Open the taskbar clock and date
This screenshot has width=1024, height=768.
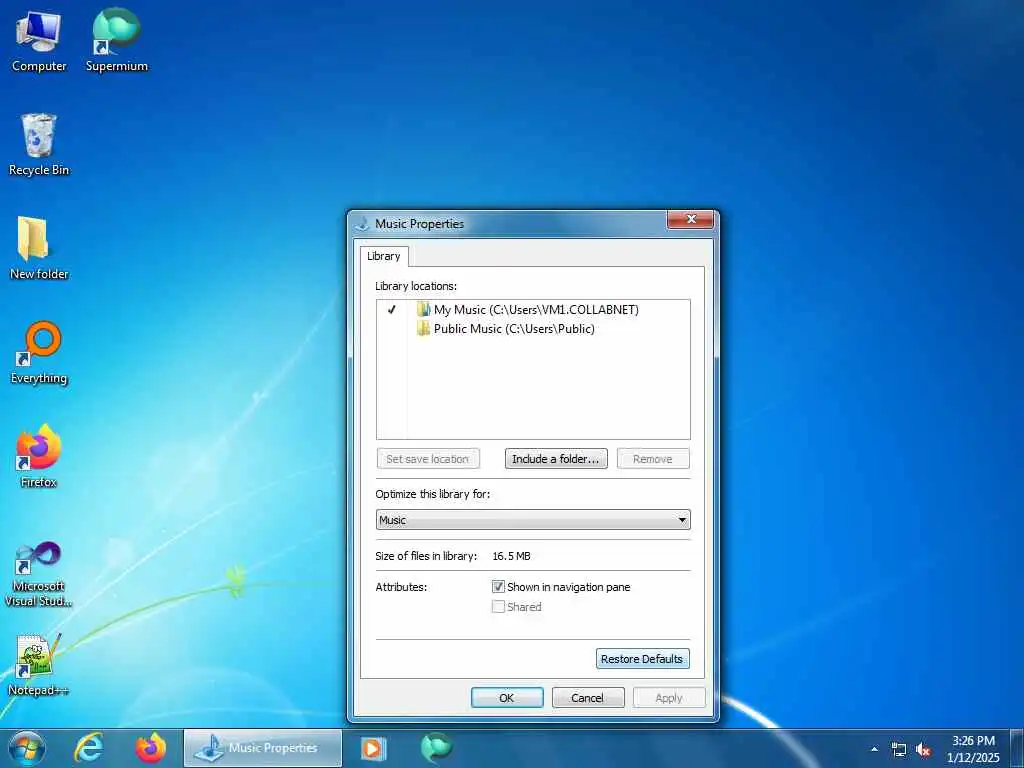click(973, 749)
